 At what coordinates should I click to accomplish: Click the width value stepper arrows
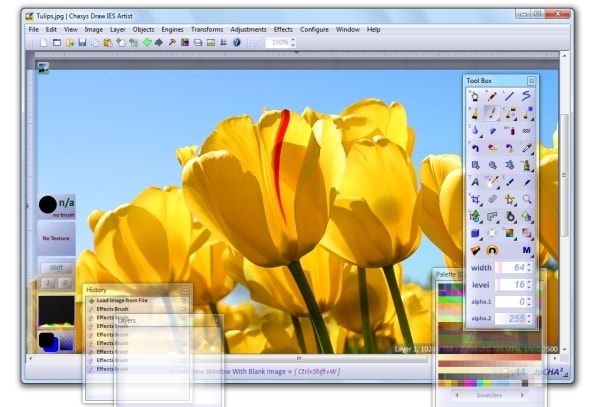point(529,267)
